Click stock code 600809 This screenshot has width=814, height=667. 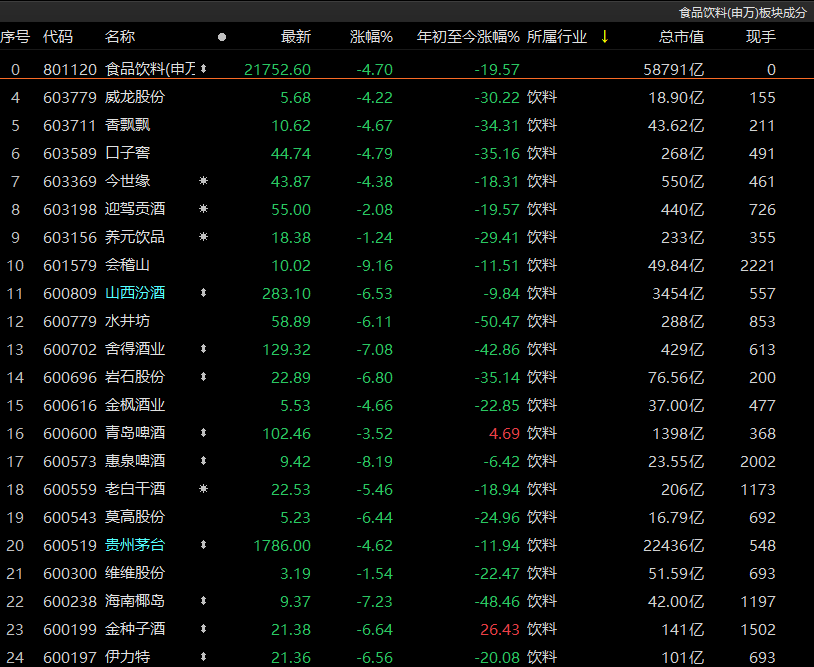[x=70, y=294]
